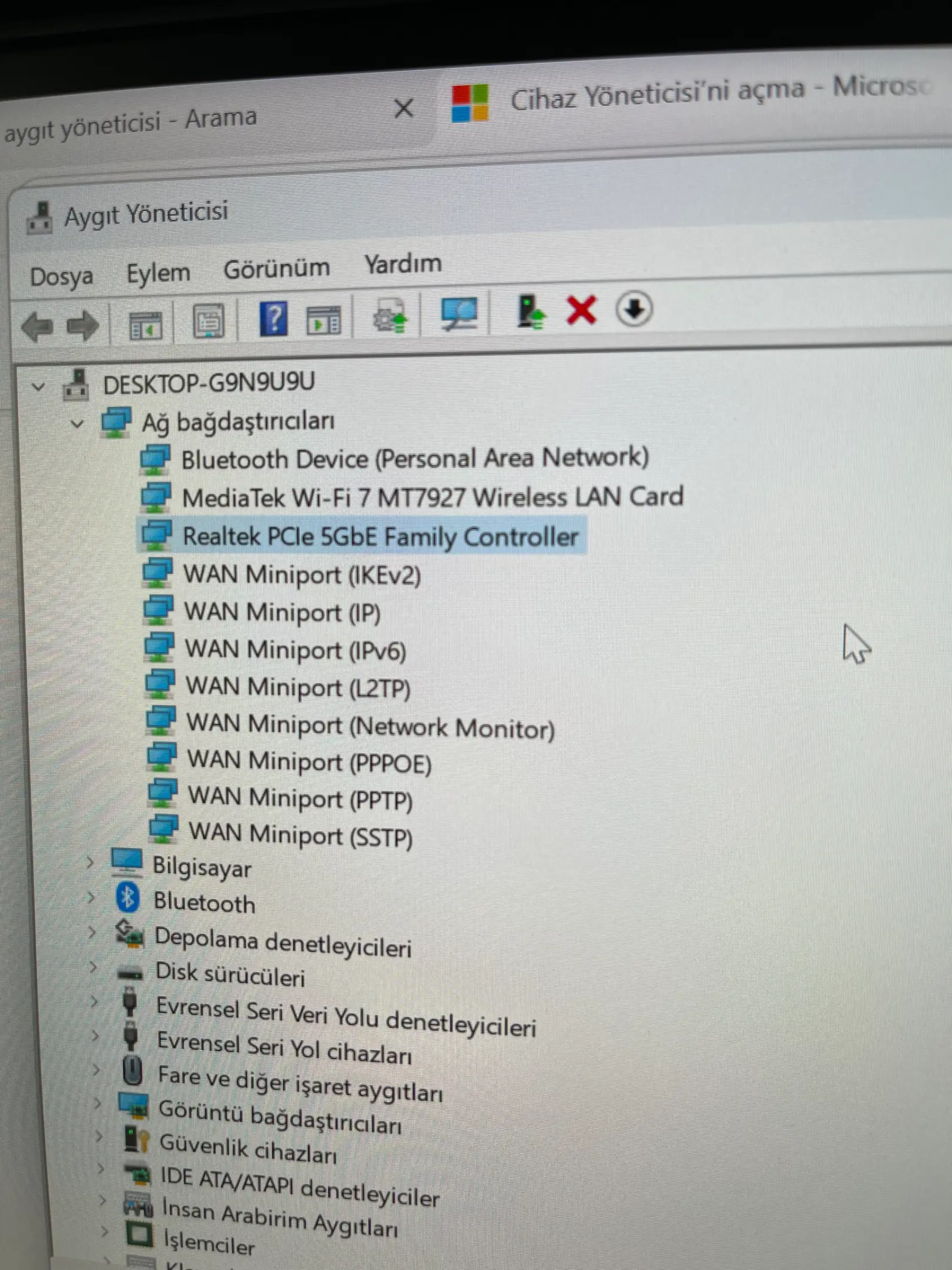
Task: Expand the Depolama denetleyicileri category
Action: 92,932
